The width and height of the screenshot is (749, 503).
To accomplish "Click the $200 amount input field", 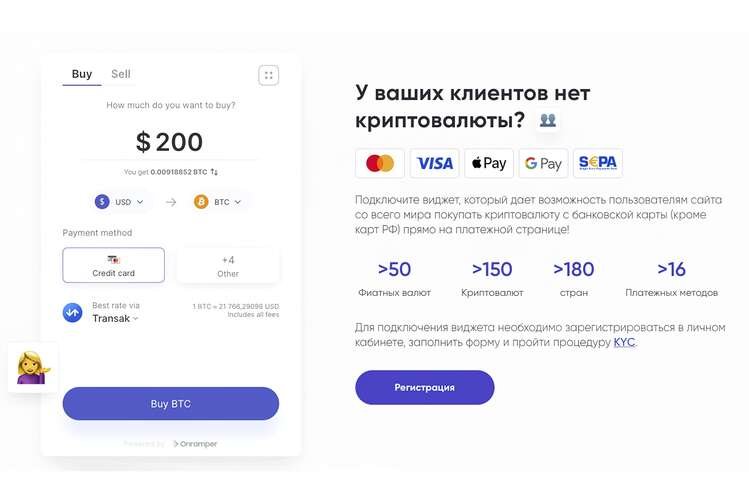I will (170, 142).
